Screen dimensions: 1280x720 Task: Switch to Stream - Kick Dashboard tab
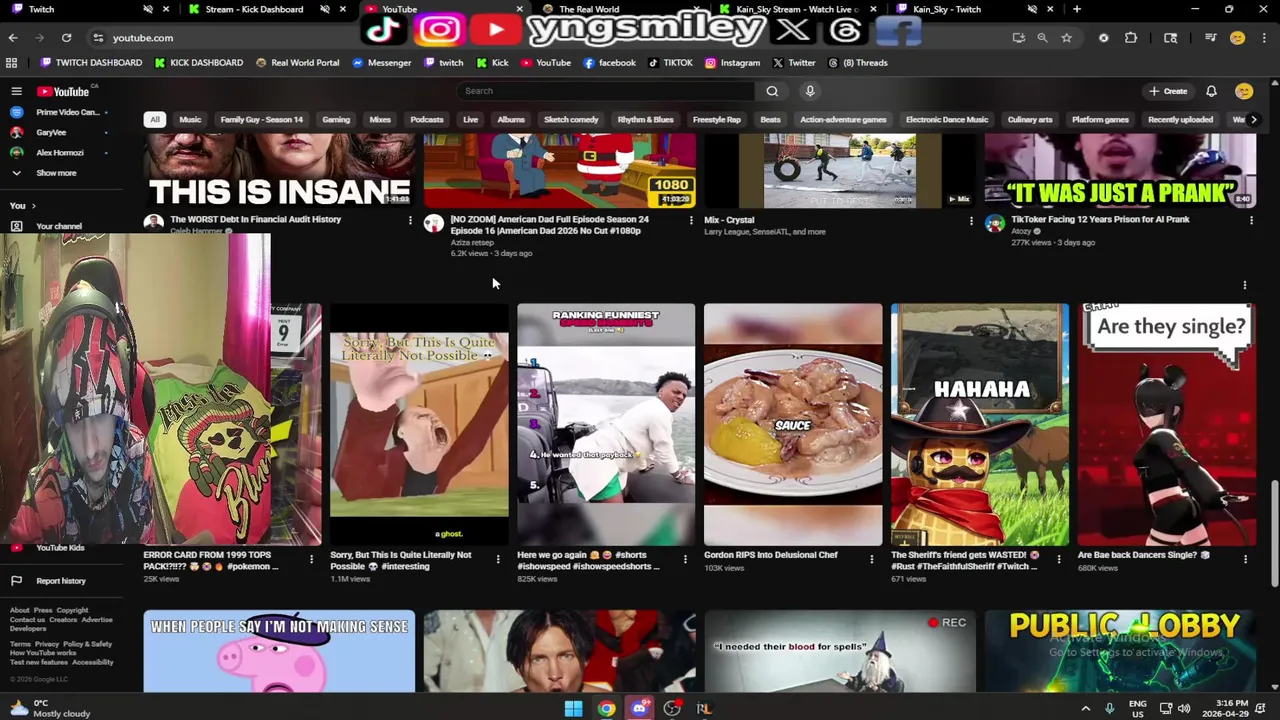click(x=254, y=10)
